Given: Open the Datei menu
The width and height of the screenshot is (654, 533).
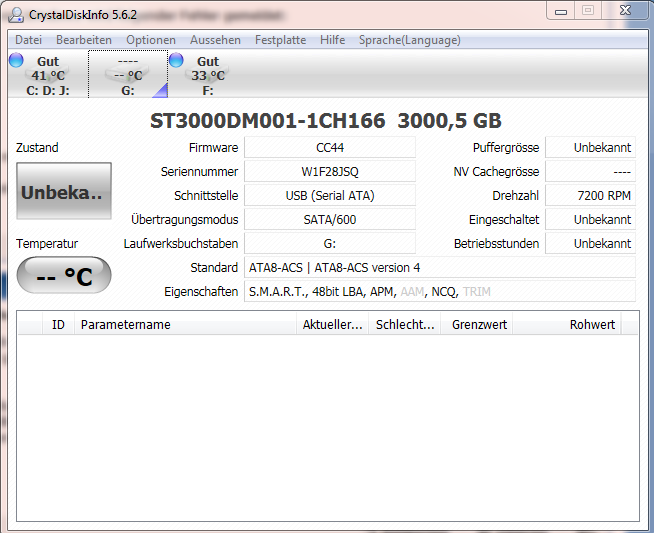Looking at the screenshot, I should coord(28,40).
